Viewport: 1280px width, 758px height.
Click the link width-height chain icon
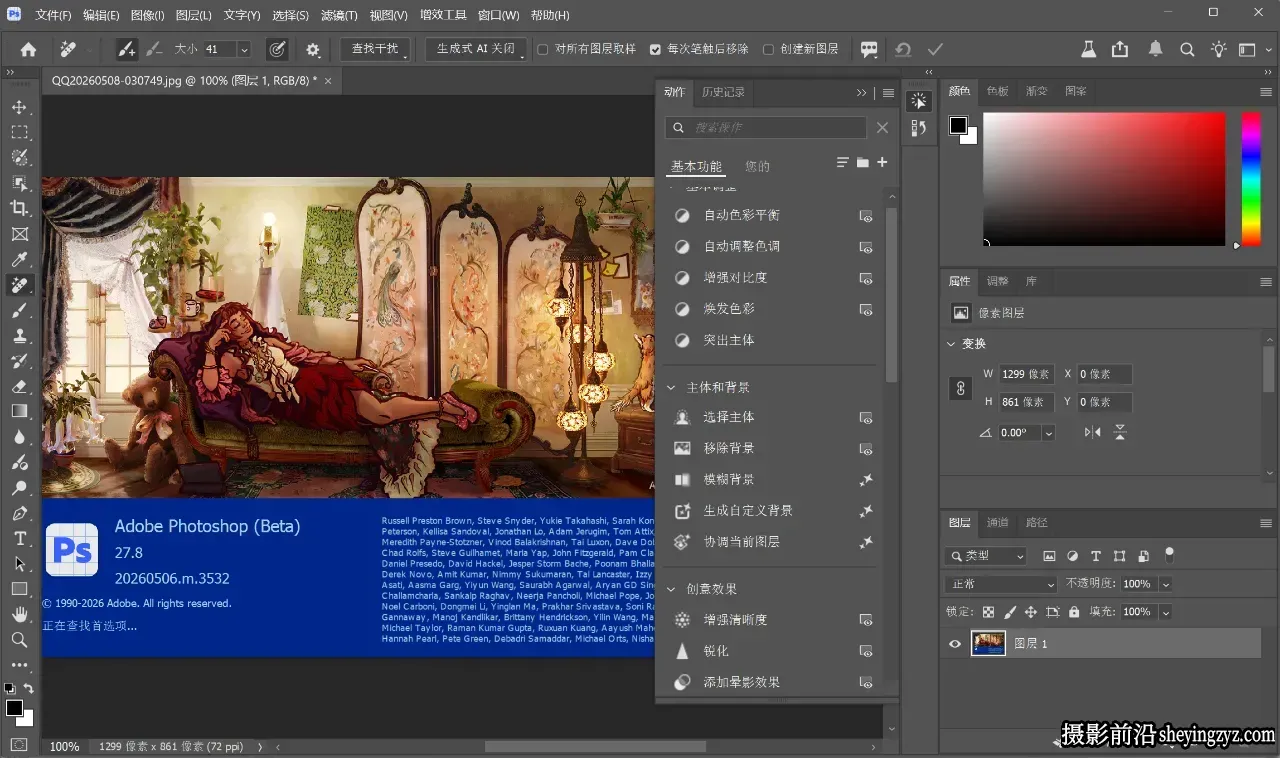[961, 388]
